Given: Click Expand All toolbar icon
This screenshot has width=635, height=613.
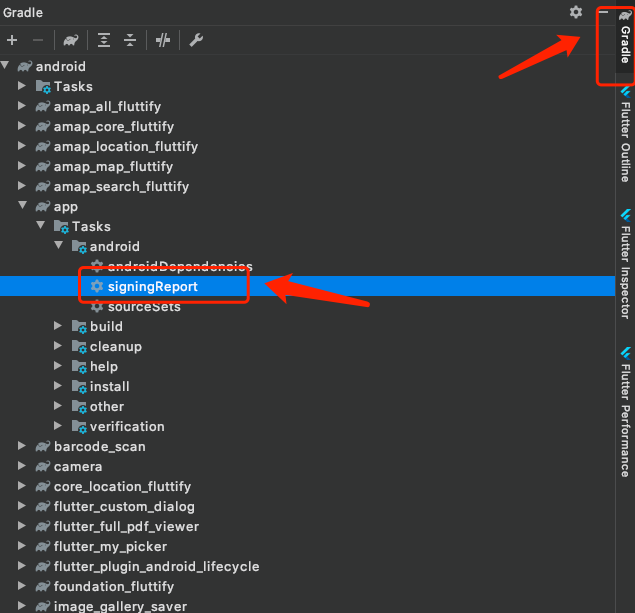Looking at the screenshot, I should 104,40.
